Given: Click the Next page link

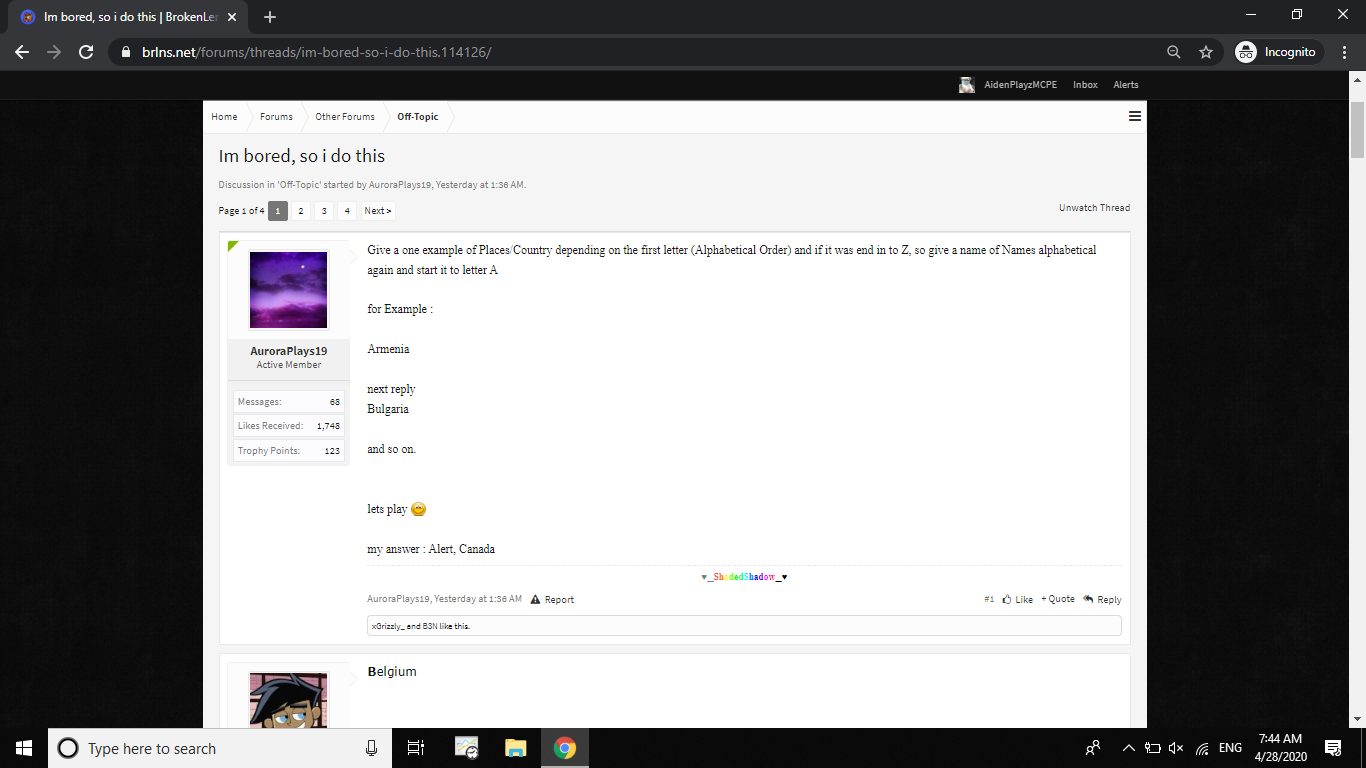Looking at the screenshot, I should tap(378, 211).
